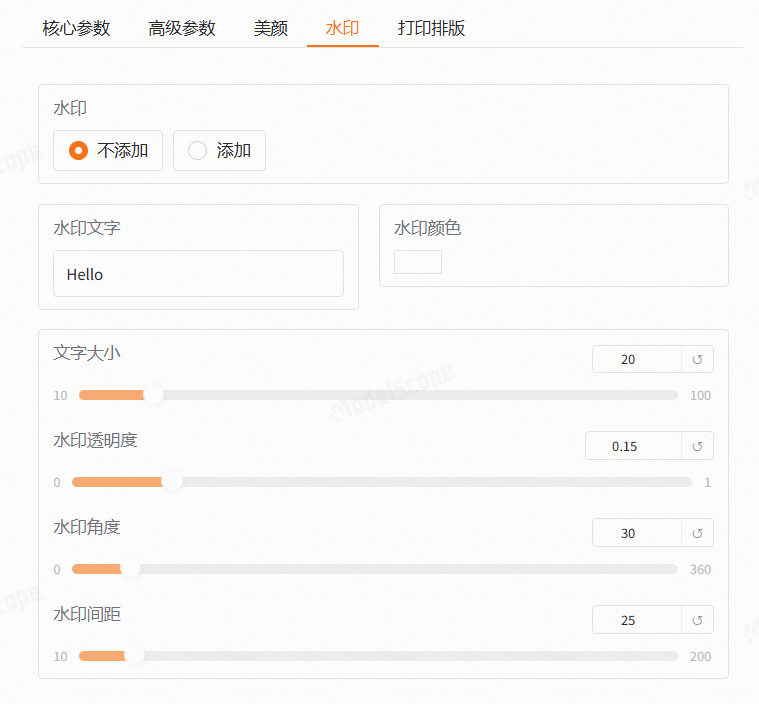Open the 水印颜色 color picker swatch
The width and height of the screenshot is (759, 704).
coord(418,262)
